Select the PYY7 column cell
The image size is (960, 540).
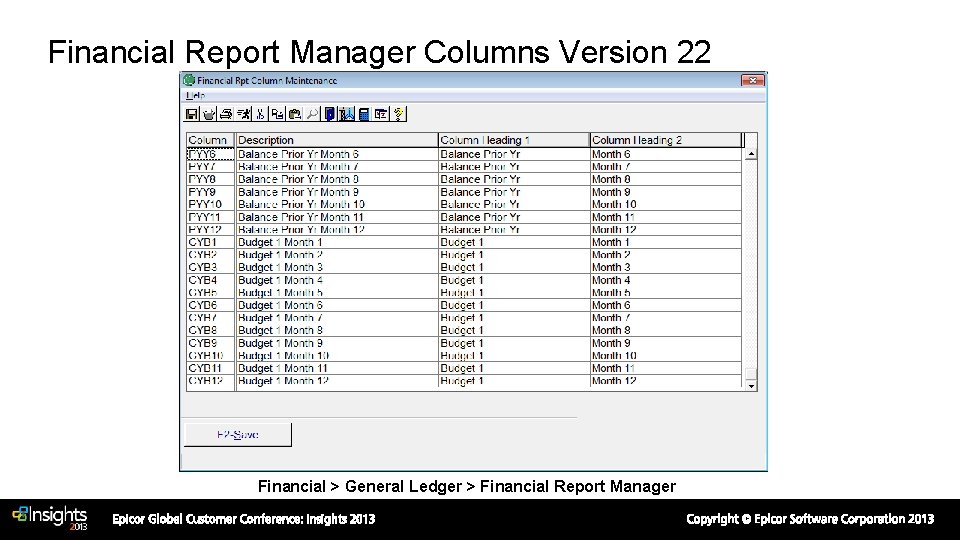pos(210,167)
